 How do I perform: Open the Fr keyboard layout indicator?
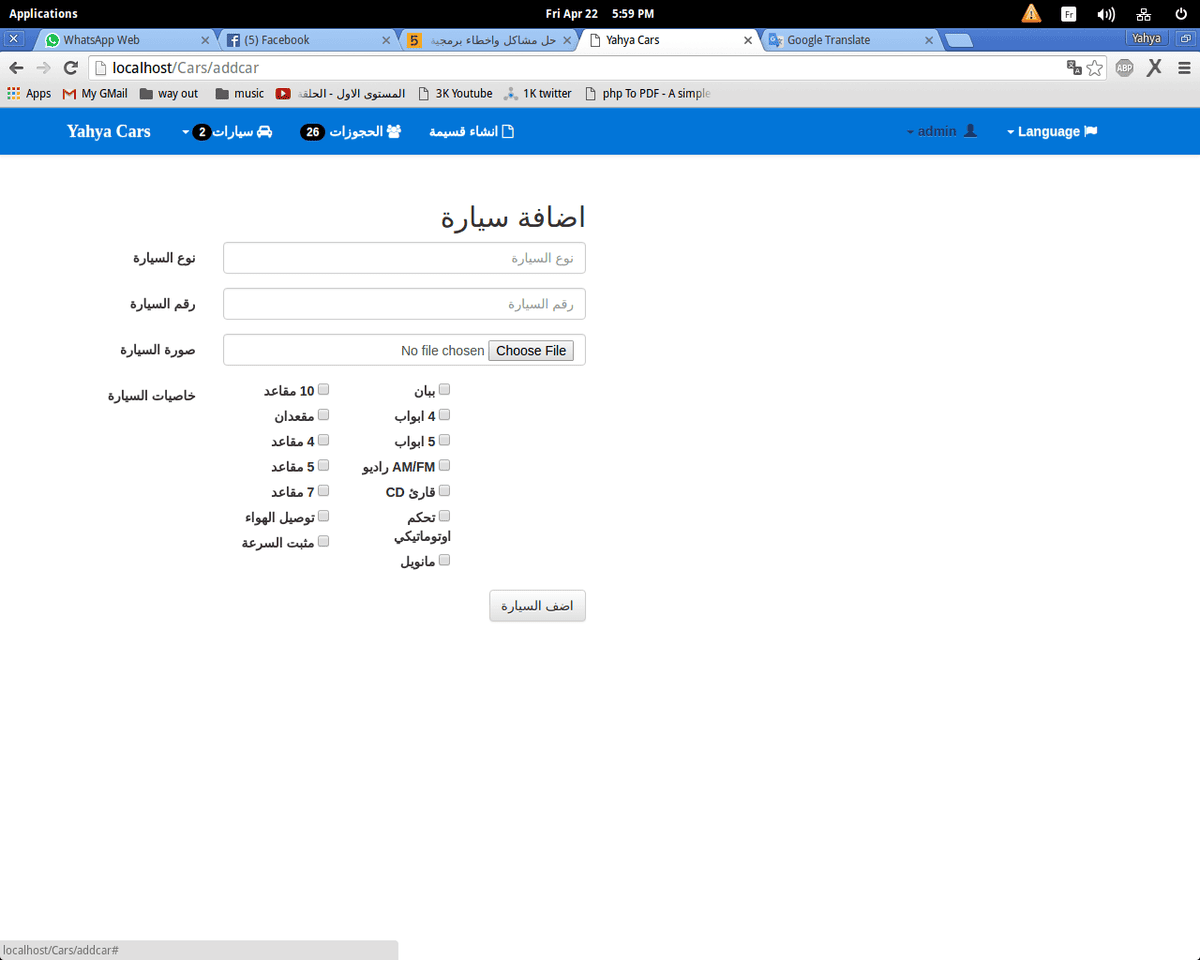(x=1069, y=13)
